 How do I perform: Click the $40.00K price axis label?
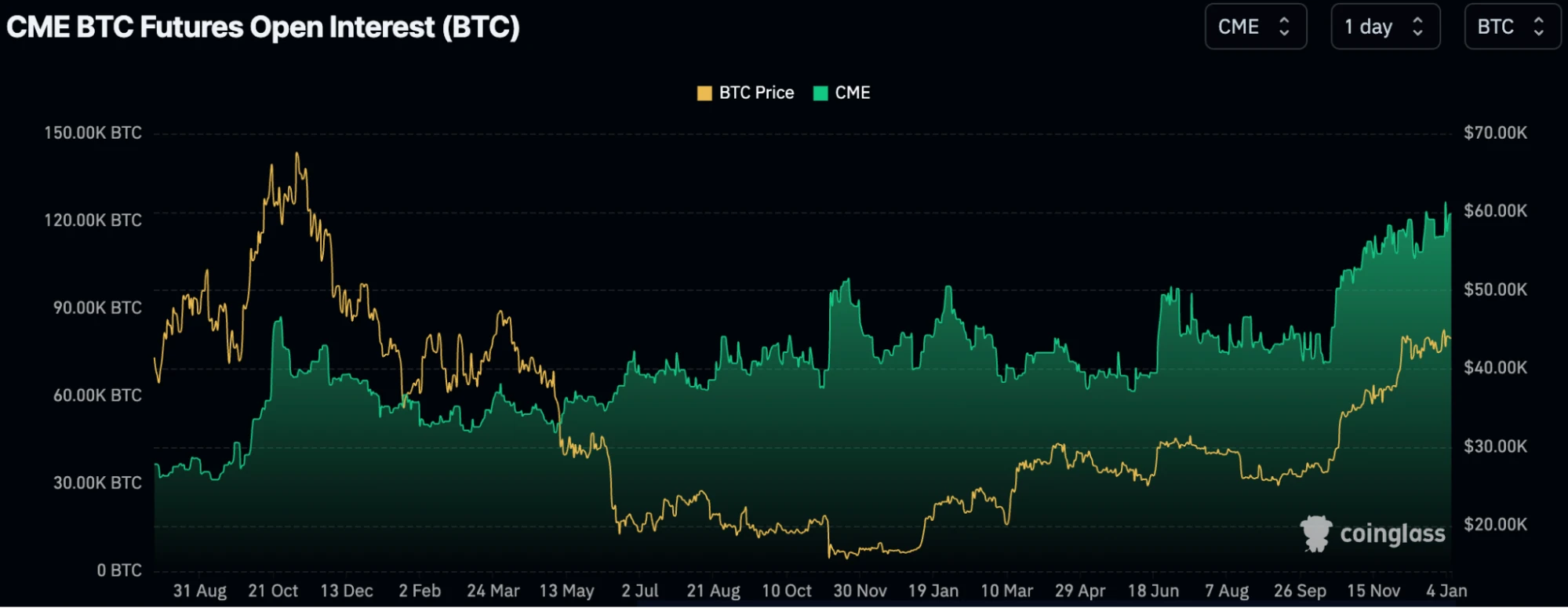(1496, 367)
